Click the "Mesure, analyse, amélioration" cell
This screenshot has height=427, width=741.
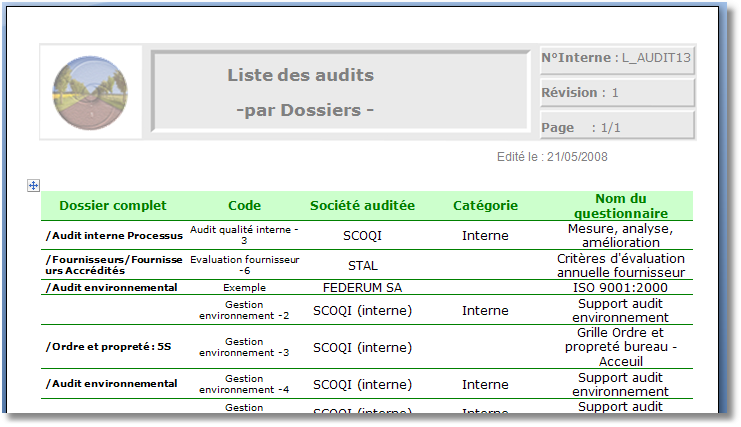click(x=619, y=236)
